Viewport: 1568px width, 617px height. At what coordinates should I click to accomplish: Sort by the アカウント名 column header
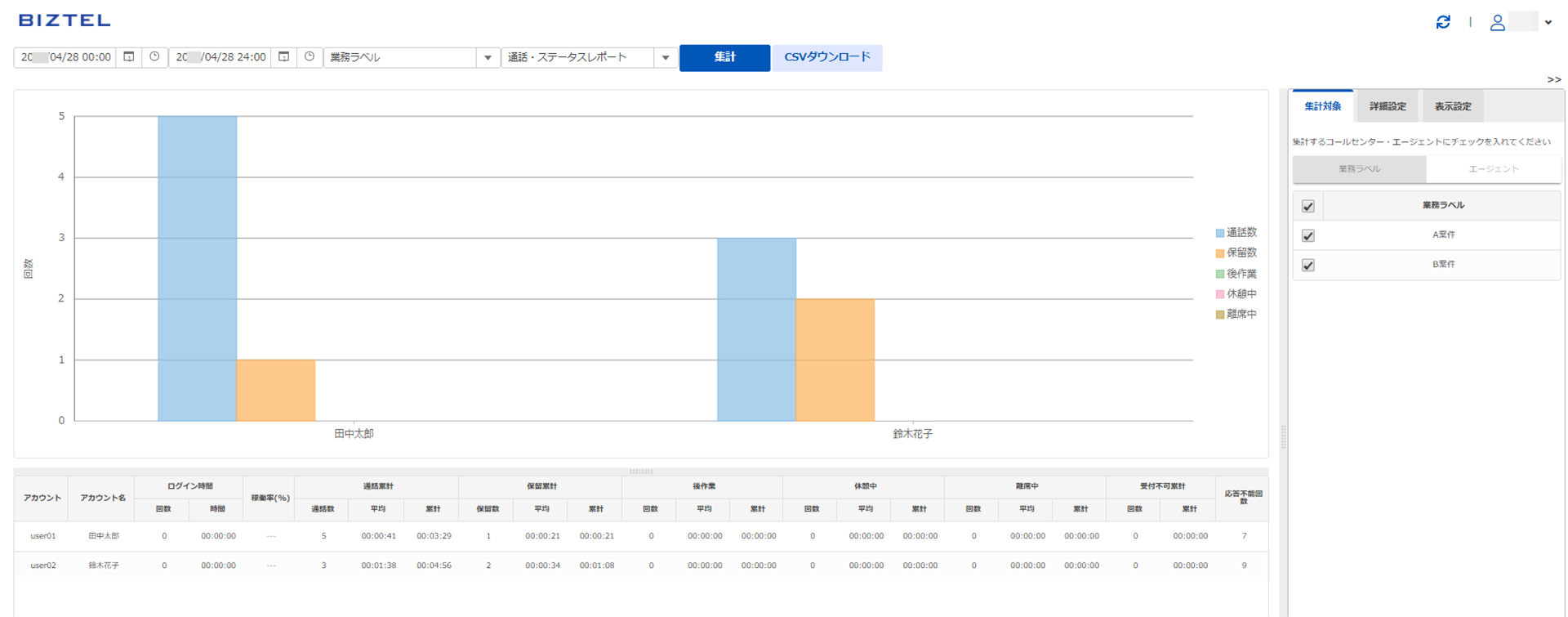[103, 498]
